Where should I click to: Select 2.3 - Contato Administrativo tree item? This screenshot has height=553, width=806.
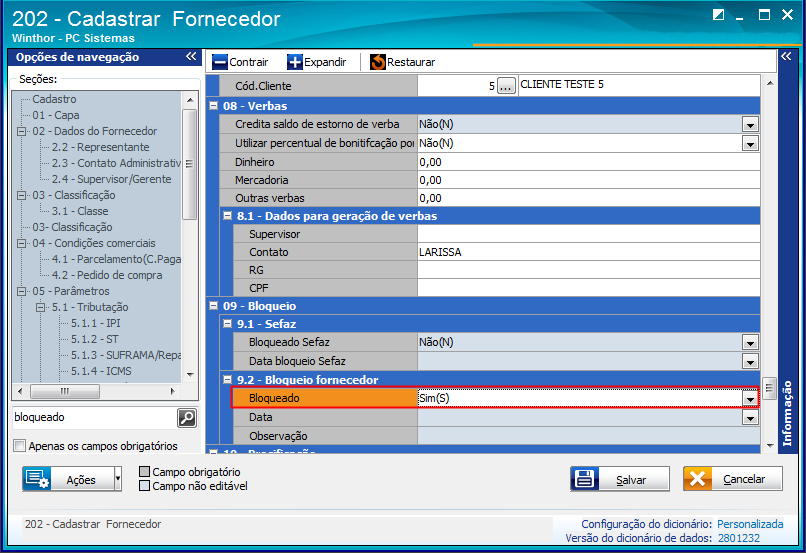click(x=116, y=163)
